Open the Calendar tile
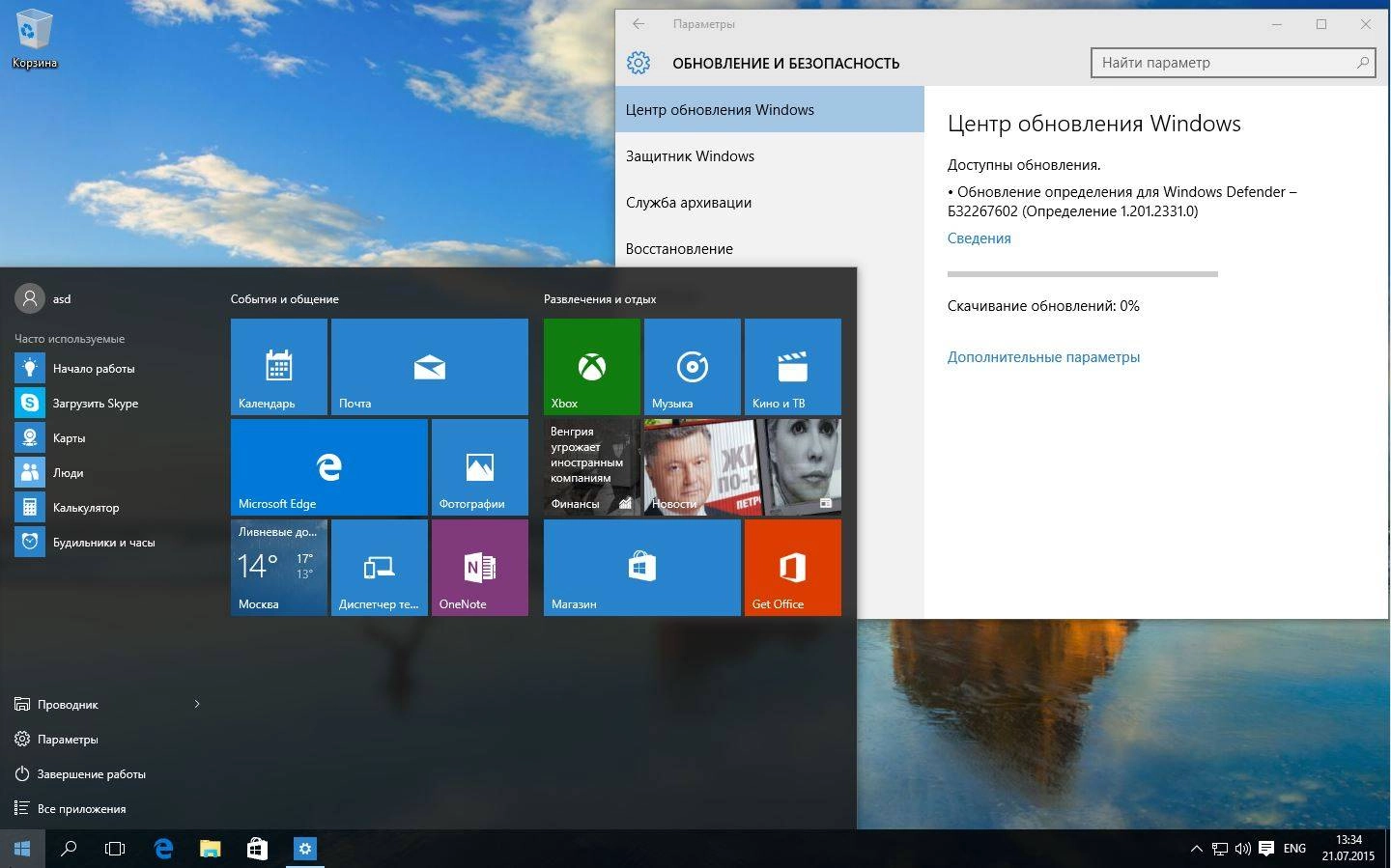The height and width of the screenshot is (868, 1391). [x=279, y=367]
